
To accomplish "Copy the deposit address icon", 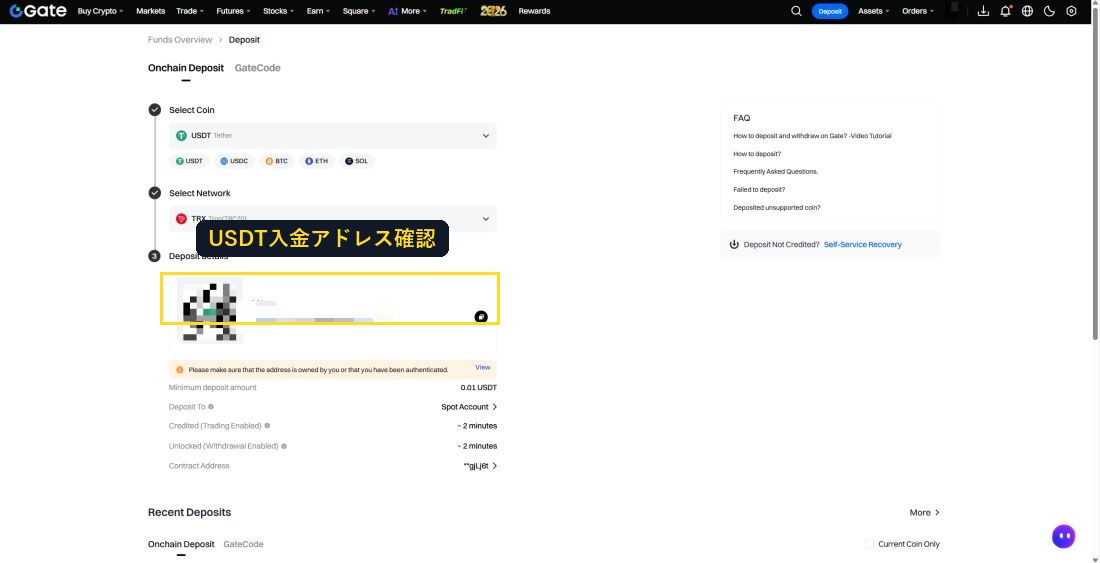I will tap(481, 317).
